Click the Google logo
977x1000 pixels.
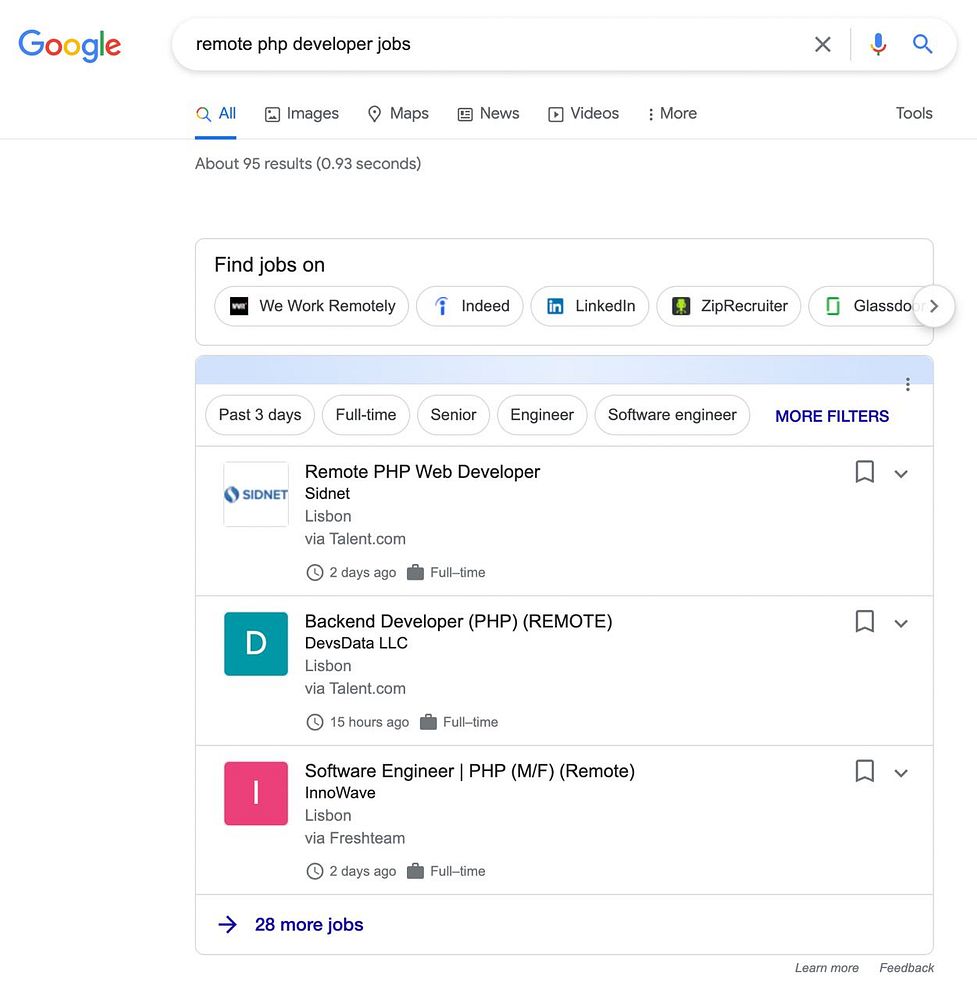point(70,45)
